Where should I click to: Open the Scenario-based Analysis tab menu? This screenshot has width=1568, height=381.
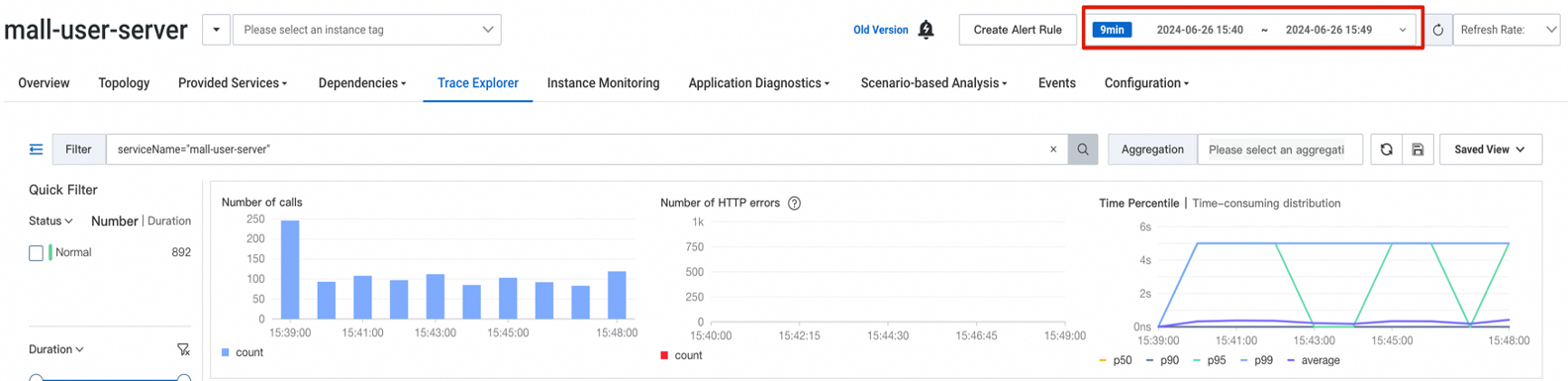coord(933,83)
